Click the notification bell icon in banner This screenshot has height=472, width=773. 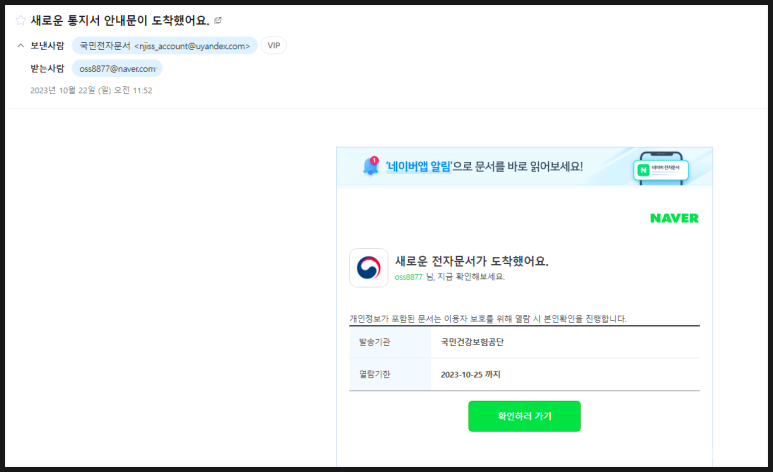(x=371, y=166)
